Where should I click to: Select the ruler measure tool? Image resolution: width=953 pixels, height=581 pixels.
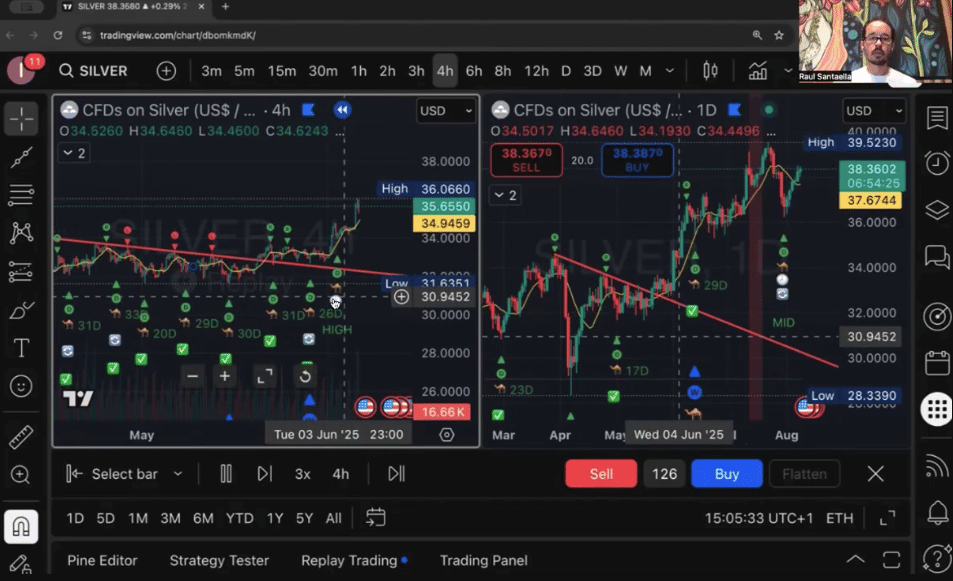tap(21, 437)
